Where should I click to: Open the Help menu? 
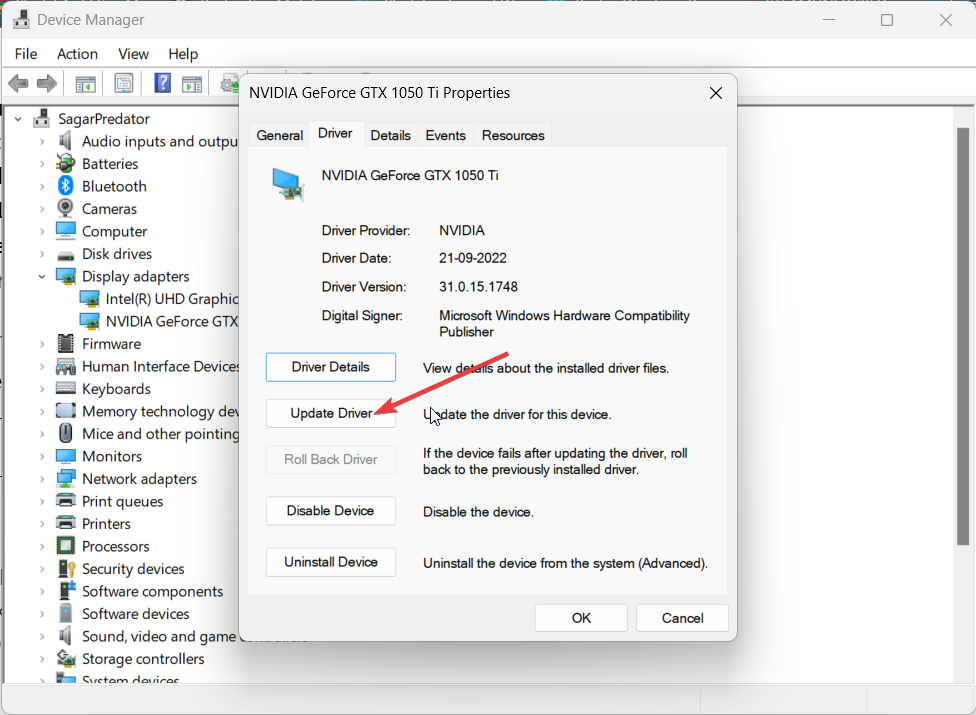(x=183, y=54)
